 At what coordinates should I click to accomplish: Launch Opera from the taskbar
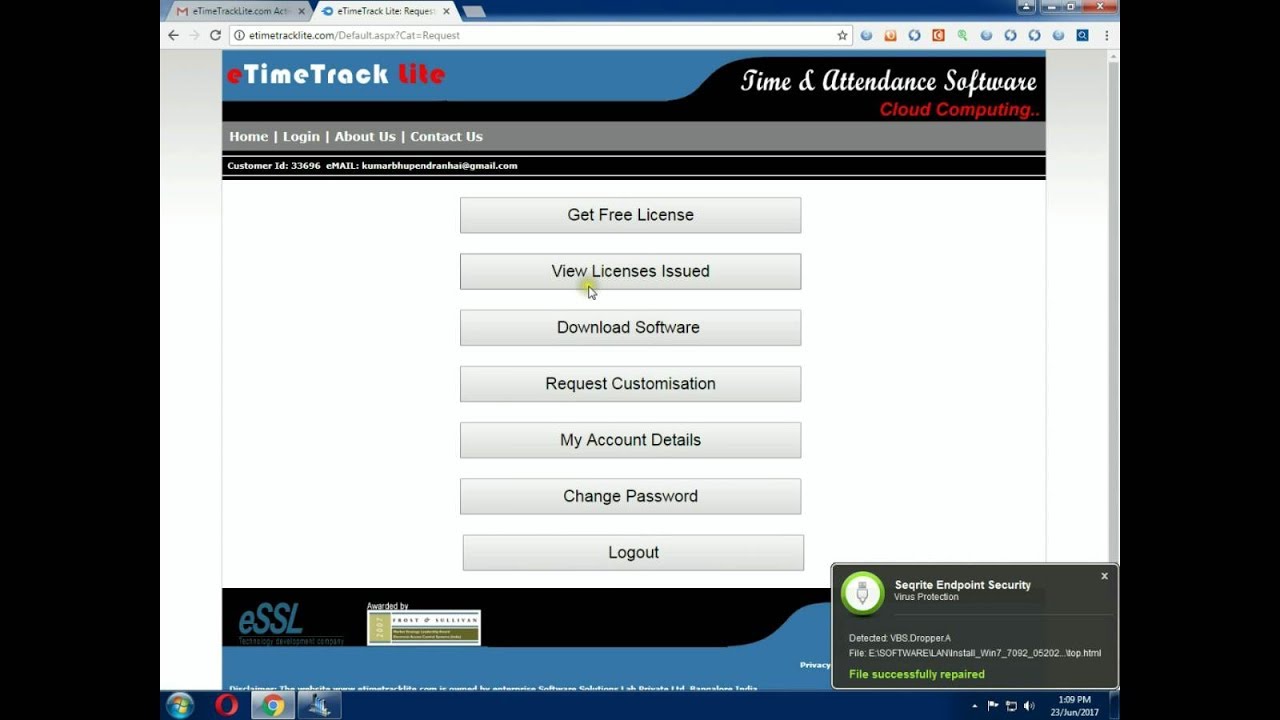pyautogui.click(x=226, y=706)
